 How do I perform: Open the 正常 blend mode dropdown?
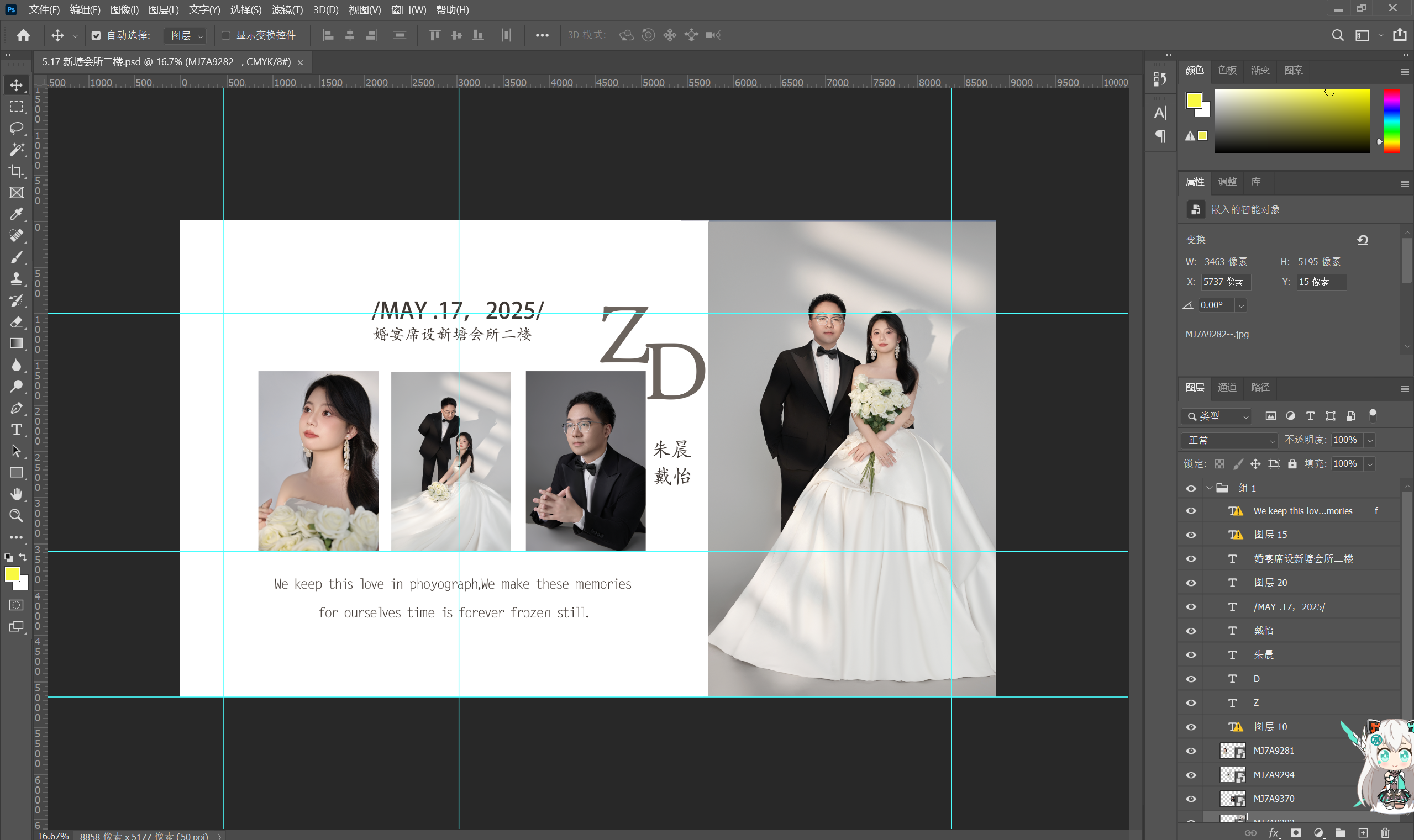(1229, 440)
